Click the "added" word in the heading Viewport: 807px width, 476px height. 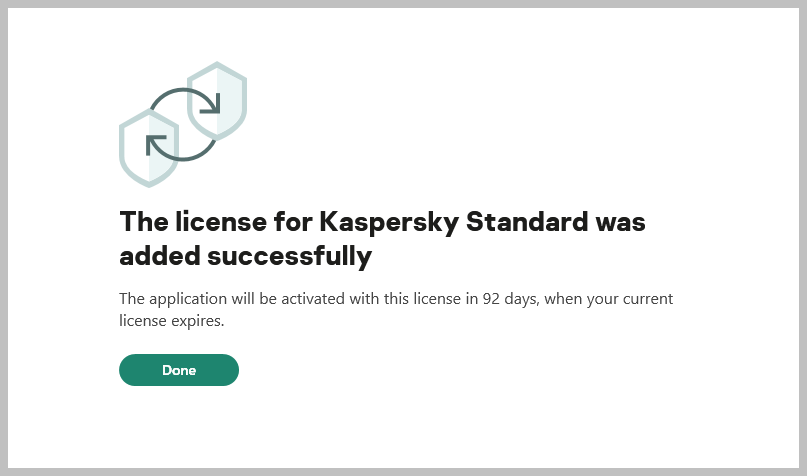pyautogui.click(x=159, y=256)
